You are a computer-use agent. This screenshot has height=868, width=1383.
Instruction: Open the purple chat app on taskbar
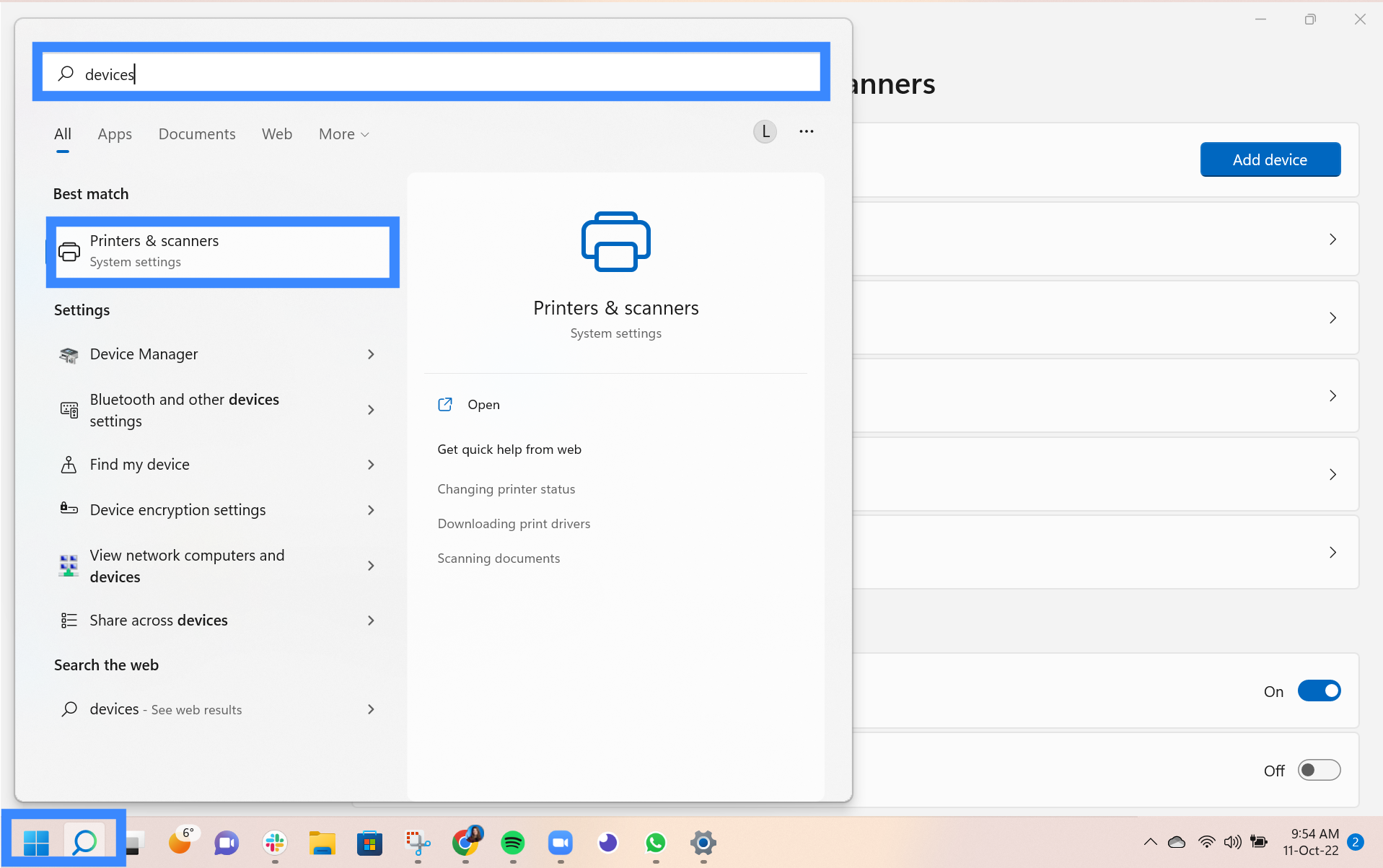pyautogui.click(x=227, y=842)
